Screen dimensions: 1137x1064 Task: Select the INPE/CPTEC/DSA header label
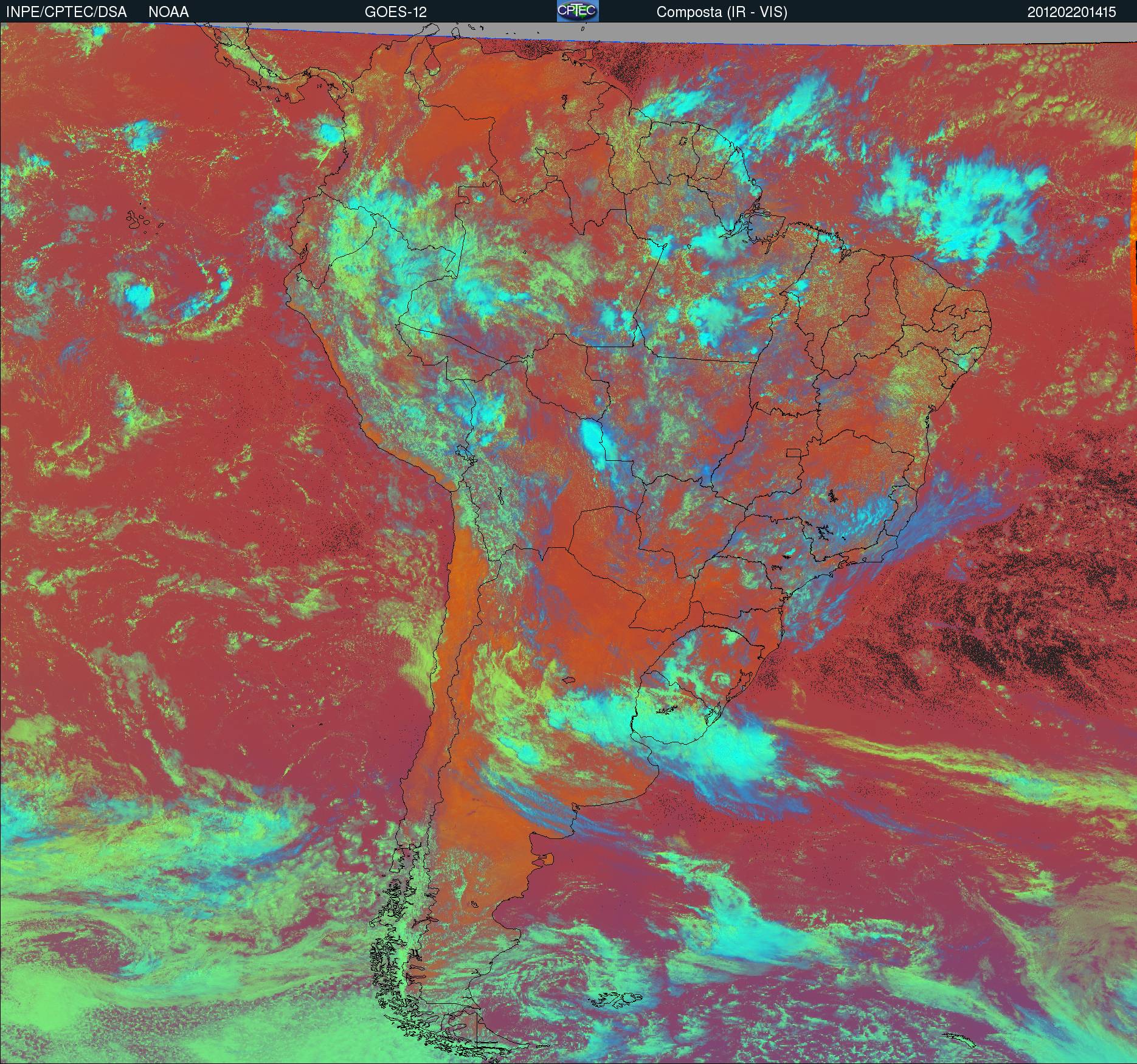66,12
